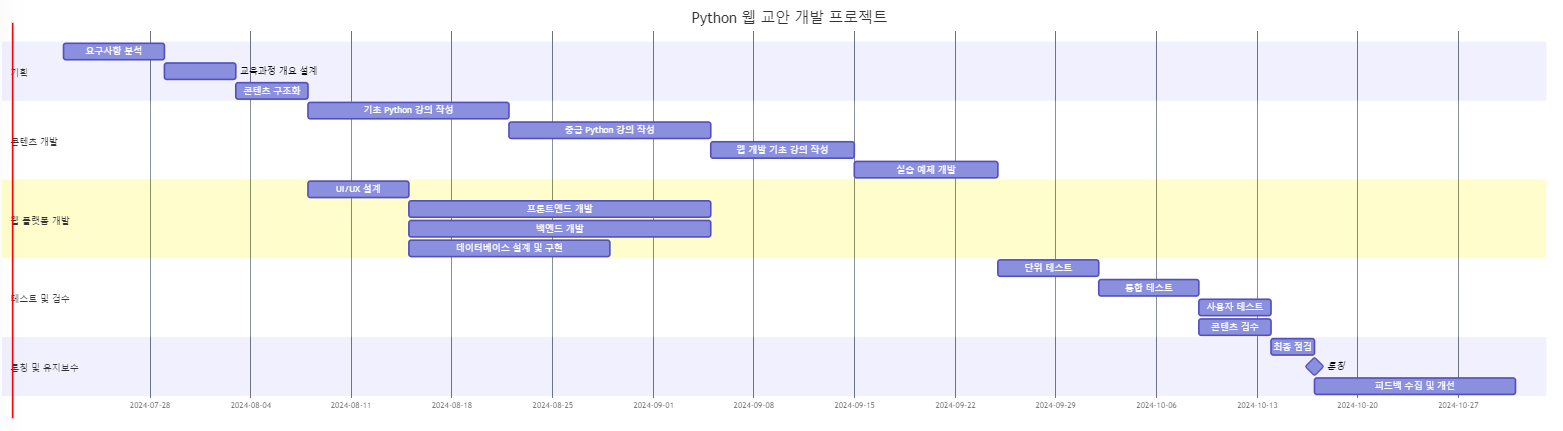
Task: Select the 교육과정 개요 설계 task bar
Action: tap(200, 71)
